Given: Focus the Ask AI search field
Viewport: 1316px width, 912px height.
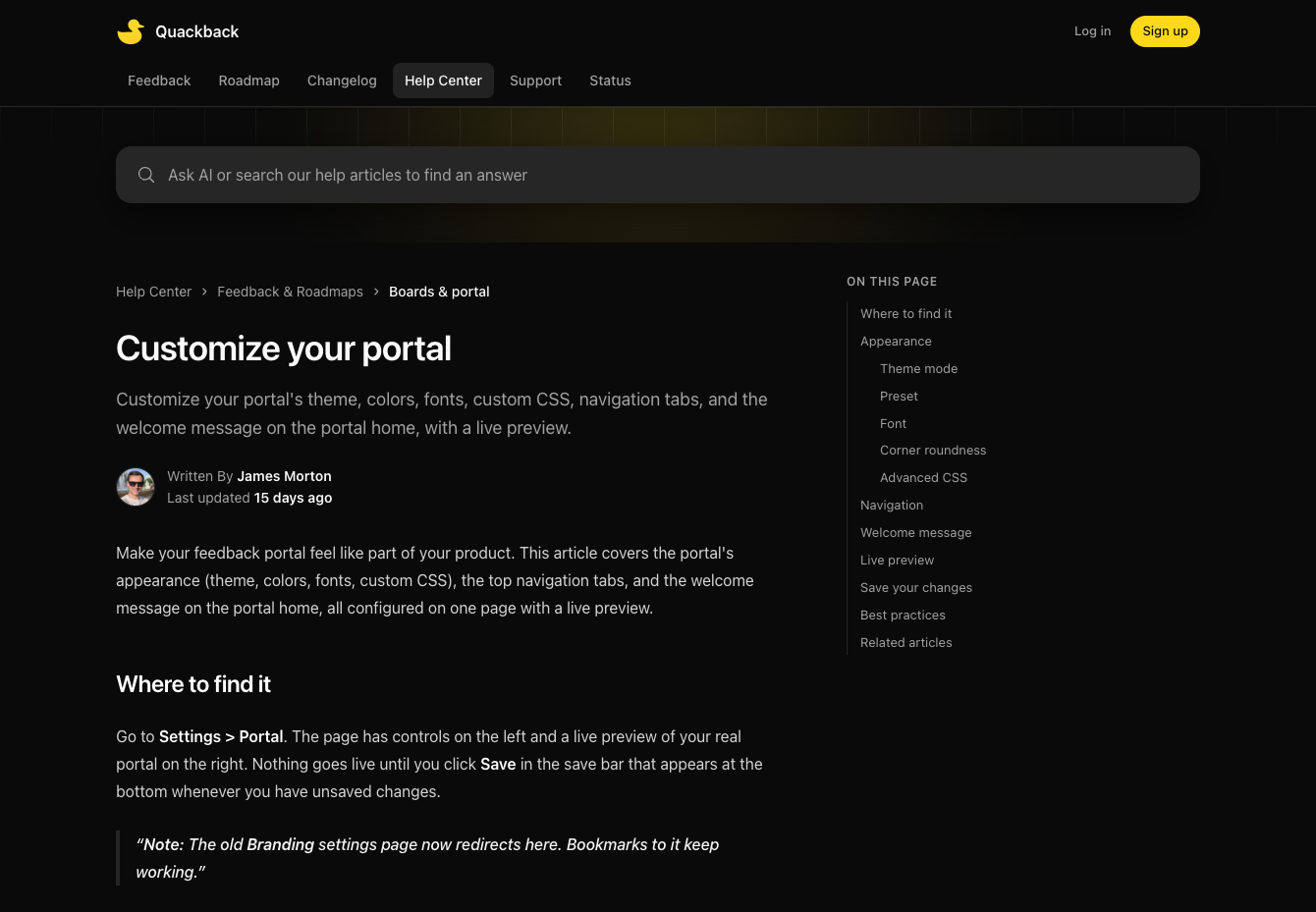Looking at the screenshot, I should 658,175.
